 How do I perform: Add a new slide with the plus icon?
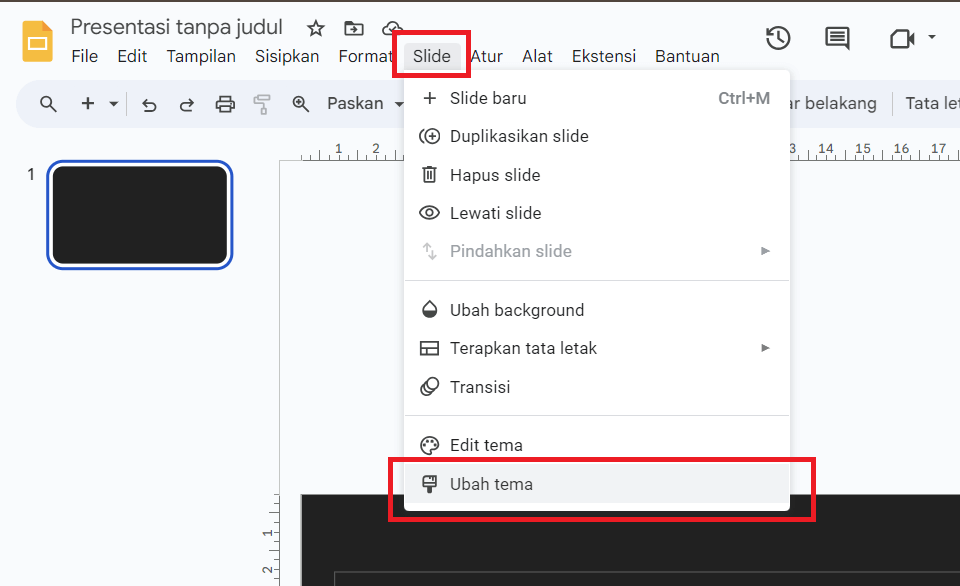(87, 103)
